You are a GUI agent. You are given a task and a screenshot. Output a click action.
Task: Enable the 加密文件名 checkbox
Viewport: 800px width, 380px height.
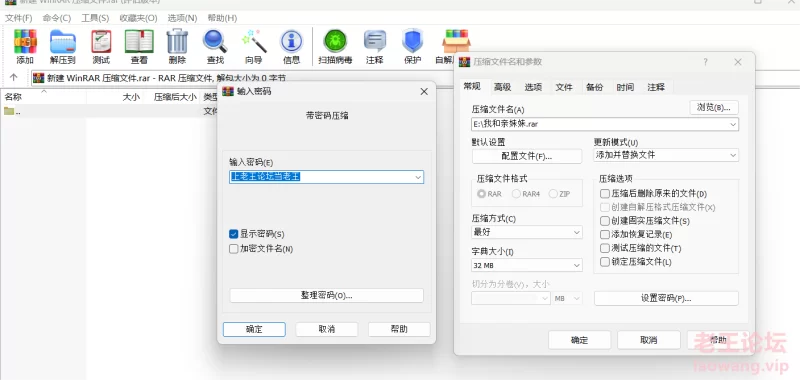coord(234,249)
